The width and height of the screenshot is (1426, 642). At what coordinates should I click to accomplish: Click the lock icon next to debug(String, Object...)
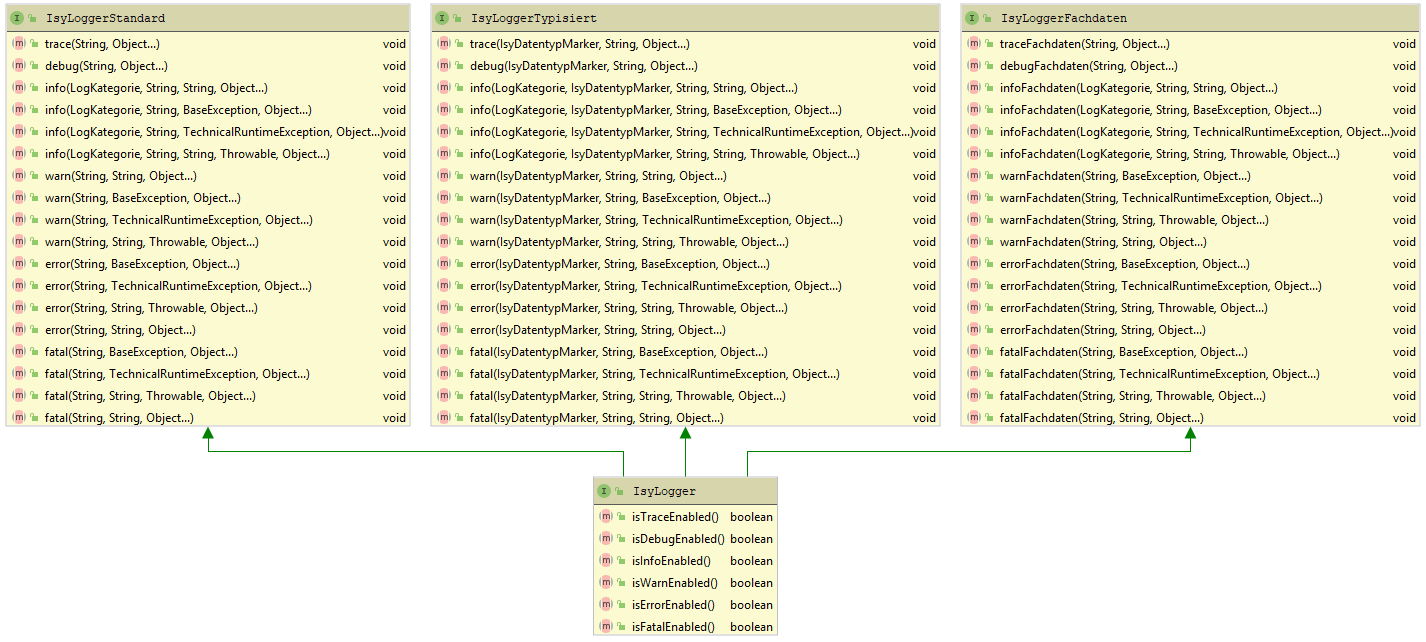pyautogui.click(x=33, y=65)
